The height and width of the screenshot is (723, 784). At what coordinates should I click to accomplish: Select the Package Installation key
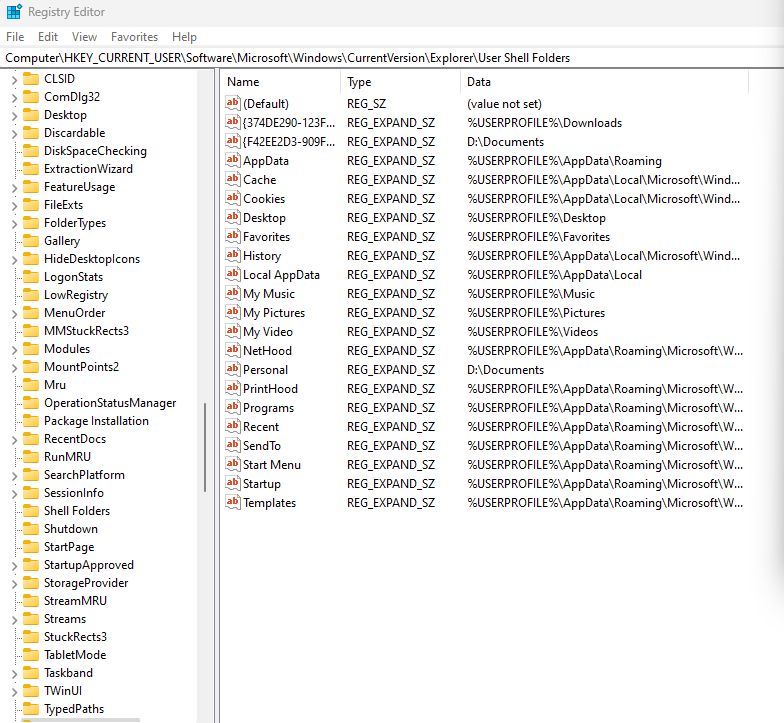click(96, 420)
